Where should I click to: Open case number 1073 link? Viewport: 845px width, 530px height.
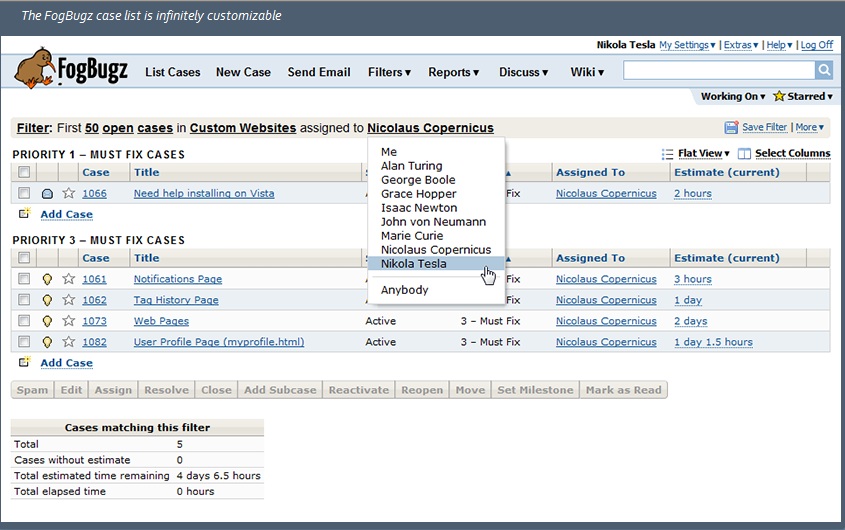tap(94, 321)
